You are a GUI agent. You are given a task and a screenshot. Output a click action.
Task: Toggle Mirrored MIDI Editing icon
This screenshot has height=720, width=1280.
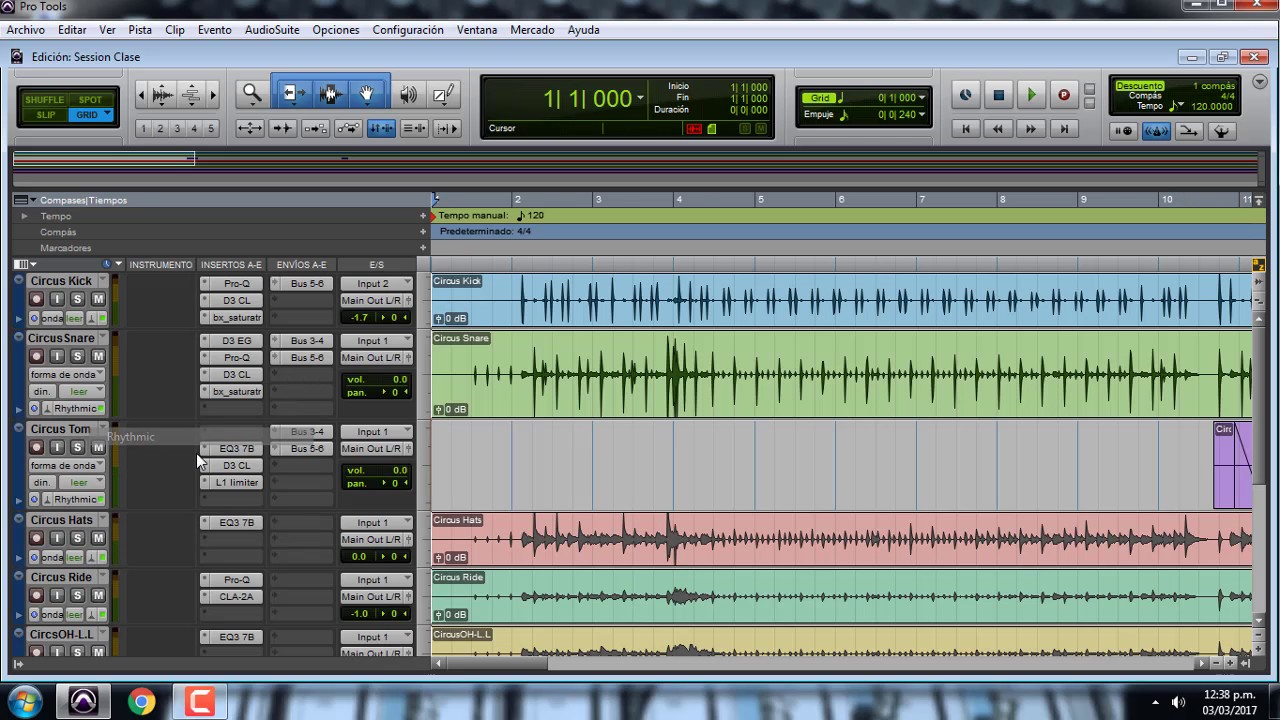coord(315,128)
